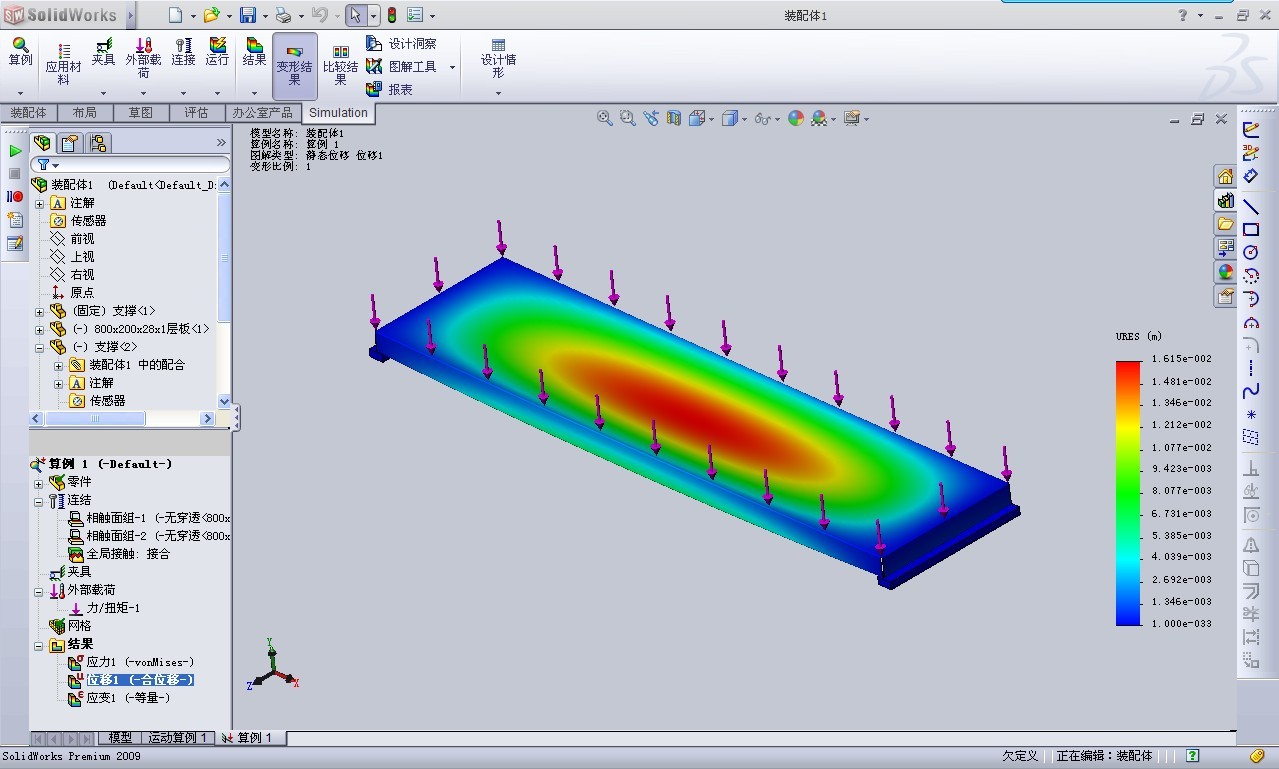The image size is (1279, 769).
Task: Collapse the (-) 支撑<2> tree node
Action: click(40, 347)
